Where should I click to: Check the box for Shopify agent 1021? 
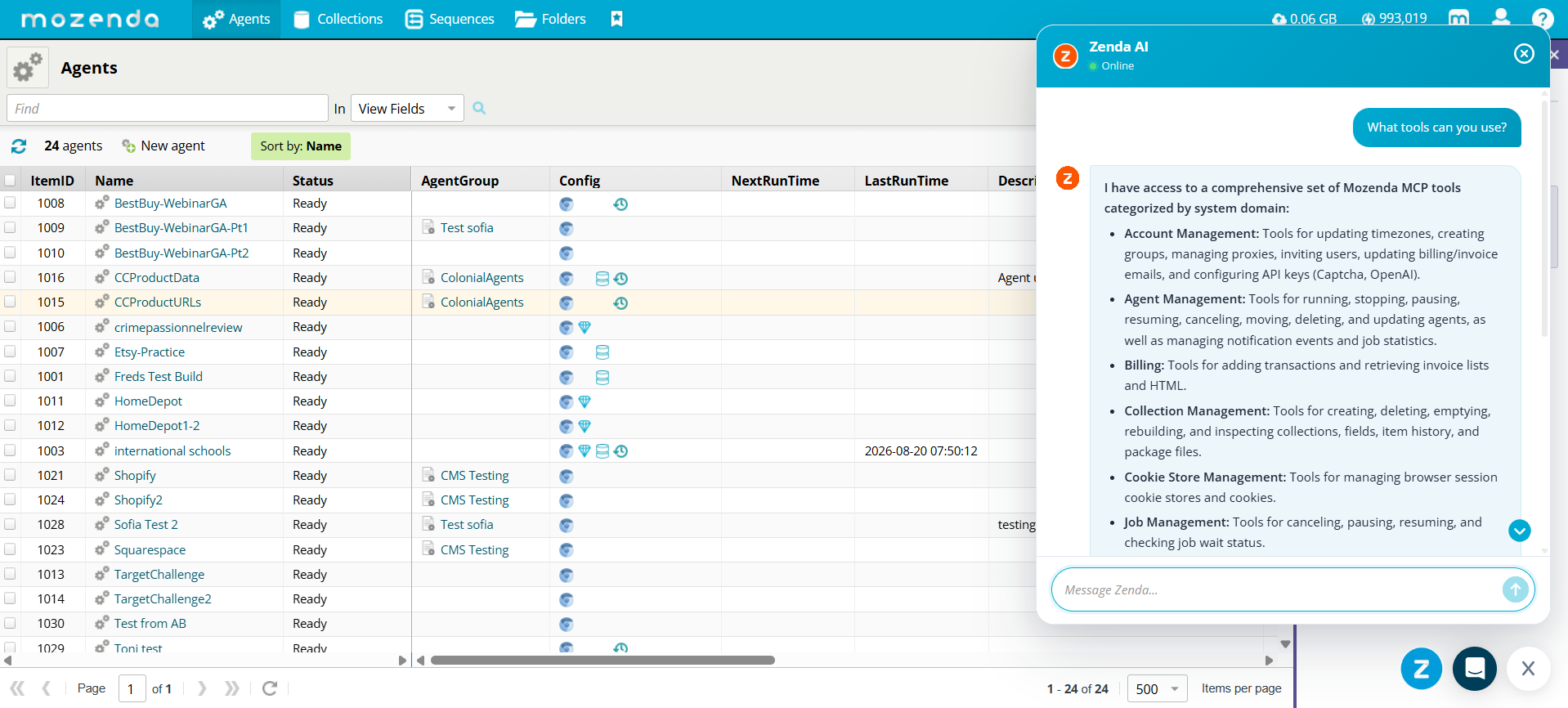pos(10,475)
